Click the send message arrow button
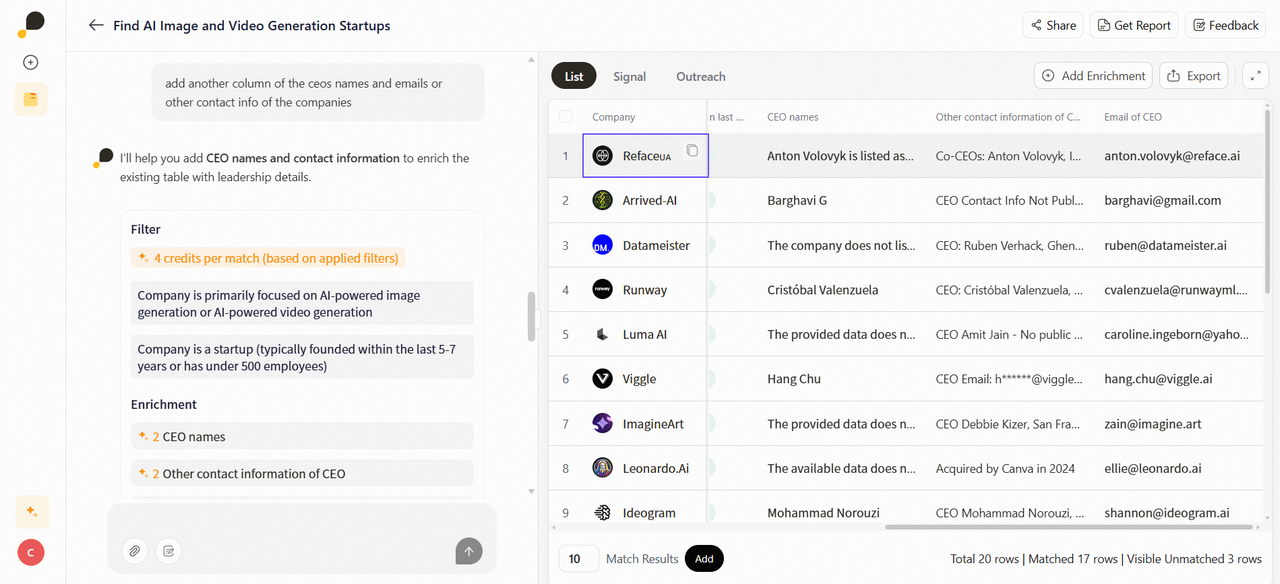This screenshot has height=584, width=1280. [468, 550]
